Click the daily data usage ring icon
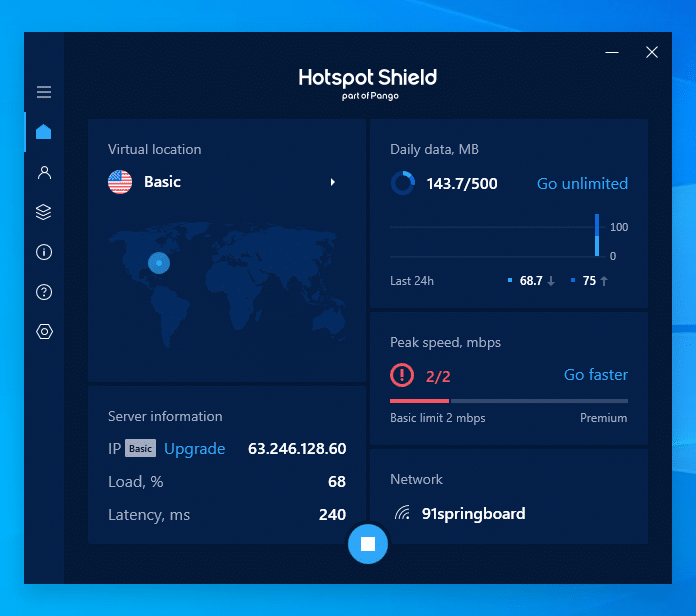The image size is (696, 616). pos(402,183)
